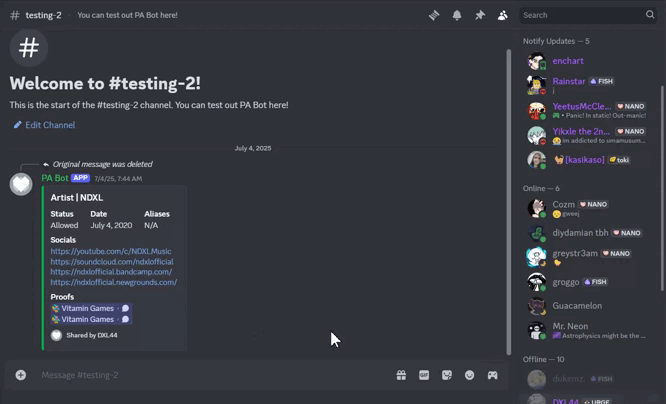Click the PA Bot avatar
This screenshot has height=404, width=666.
21,184
